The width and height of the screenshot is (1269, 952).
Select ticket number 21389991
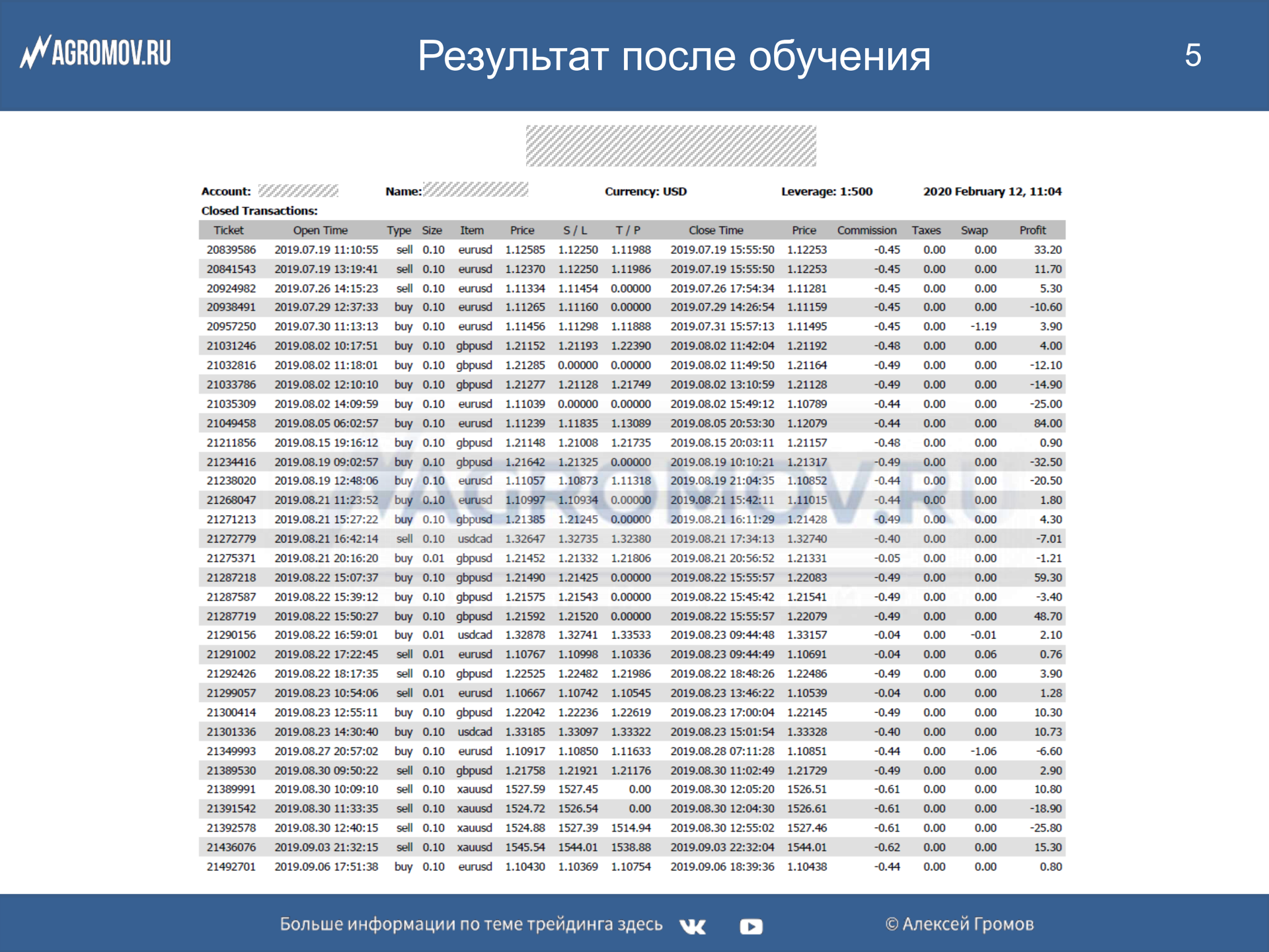click(x=231, y=789)
